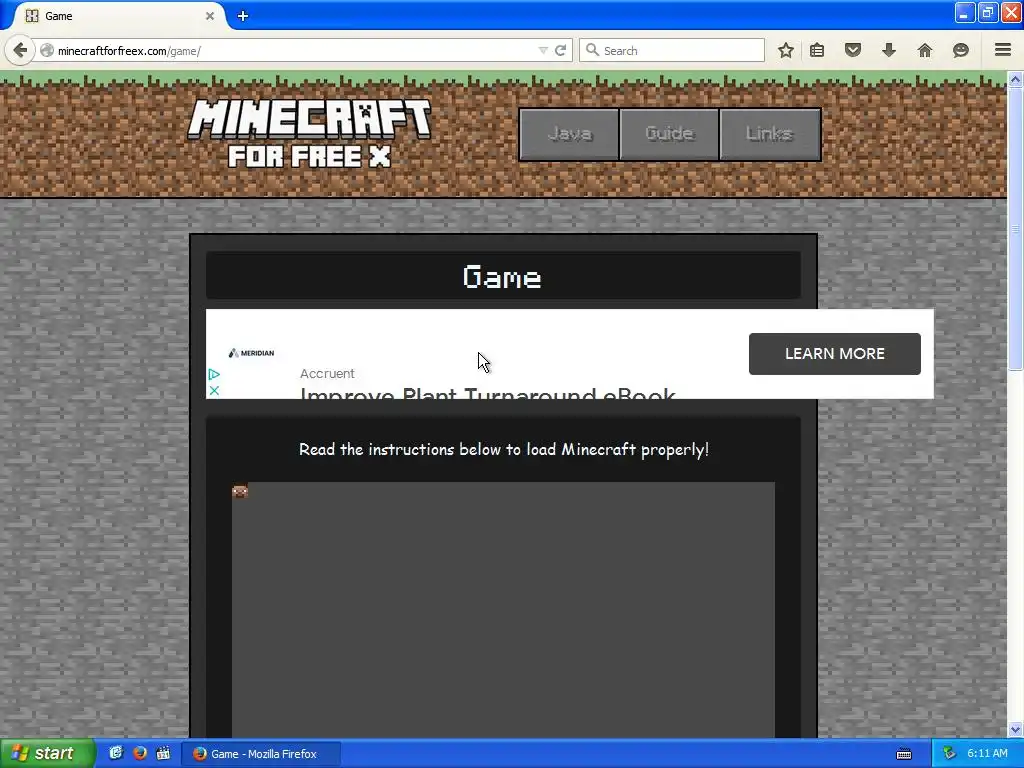1024x768 pixels.
Task: Open the Guide navigation button
Action: point(669,134)
